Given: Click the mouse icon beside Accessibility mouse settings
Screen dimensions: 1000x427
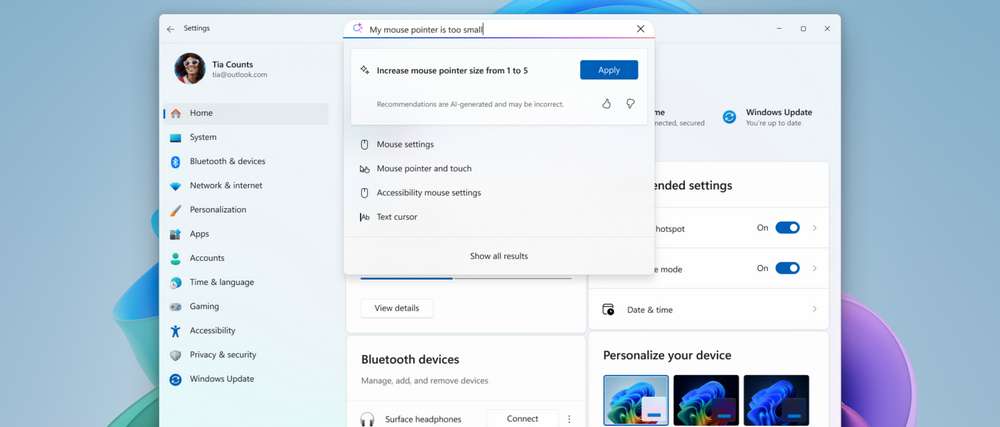Looking at the screenshot, I should (364, 193).
